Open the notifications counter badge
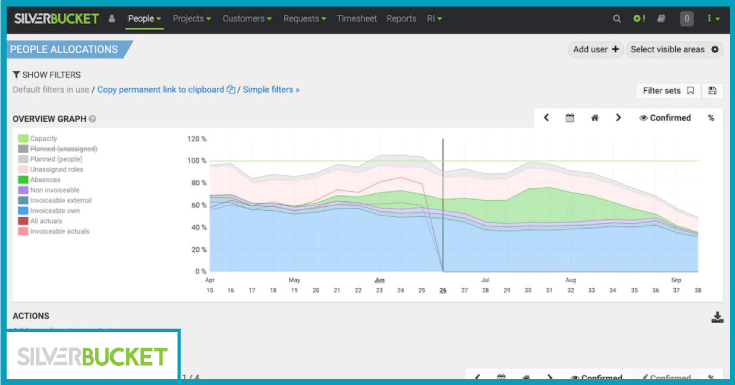 point(687,19)
